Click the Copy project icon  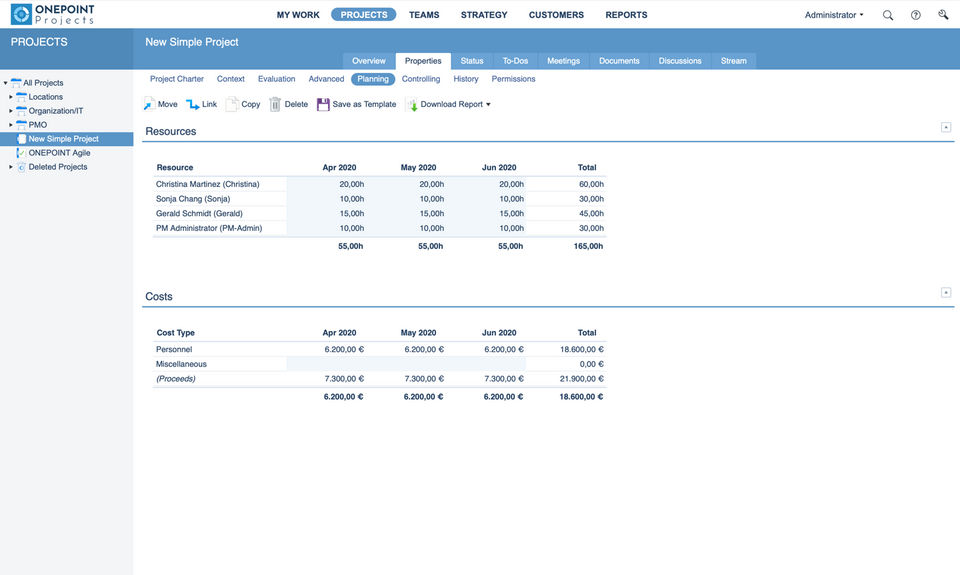pyautogui.click(x=232, y=104)
